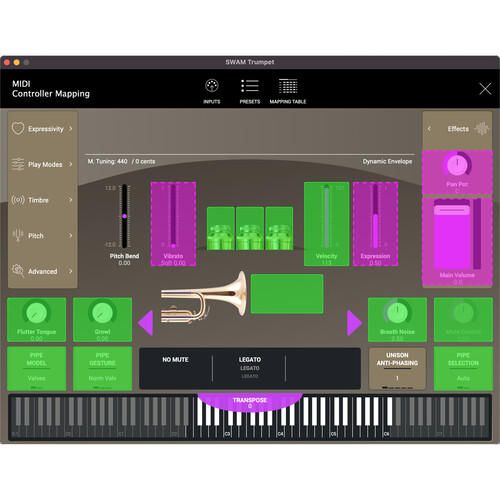Click the Transpose control above keyboard
The height and width of the screenshot is (500, 500).
point(250,402)
